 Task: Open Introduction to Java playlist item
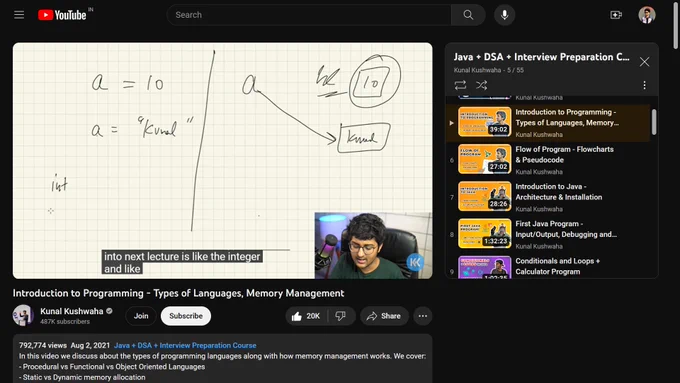[548, 196]
